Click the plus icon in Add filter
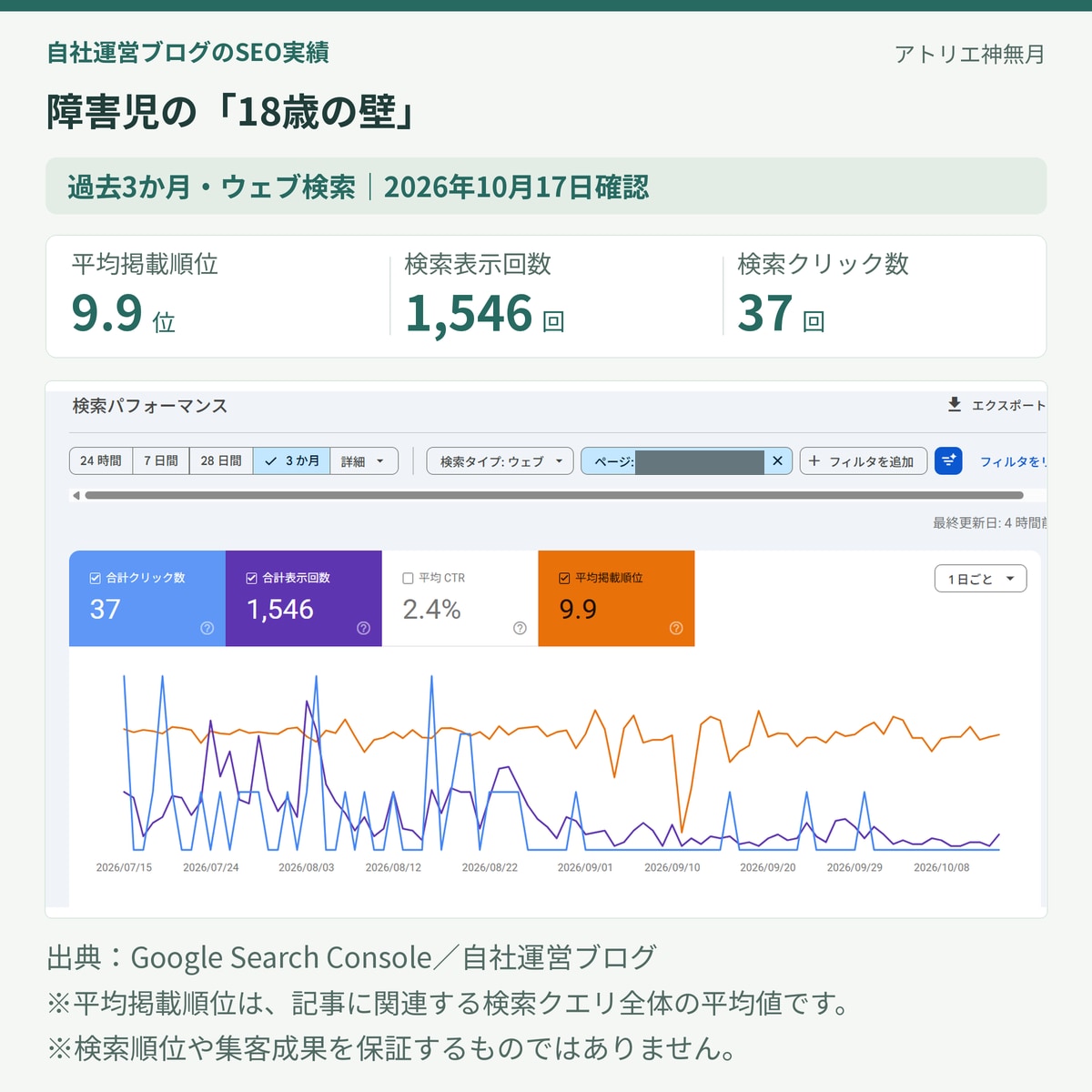 coord(814,461)
